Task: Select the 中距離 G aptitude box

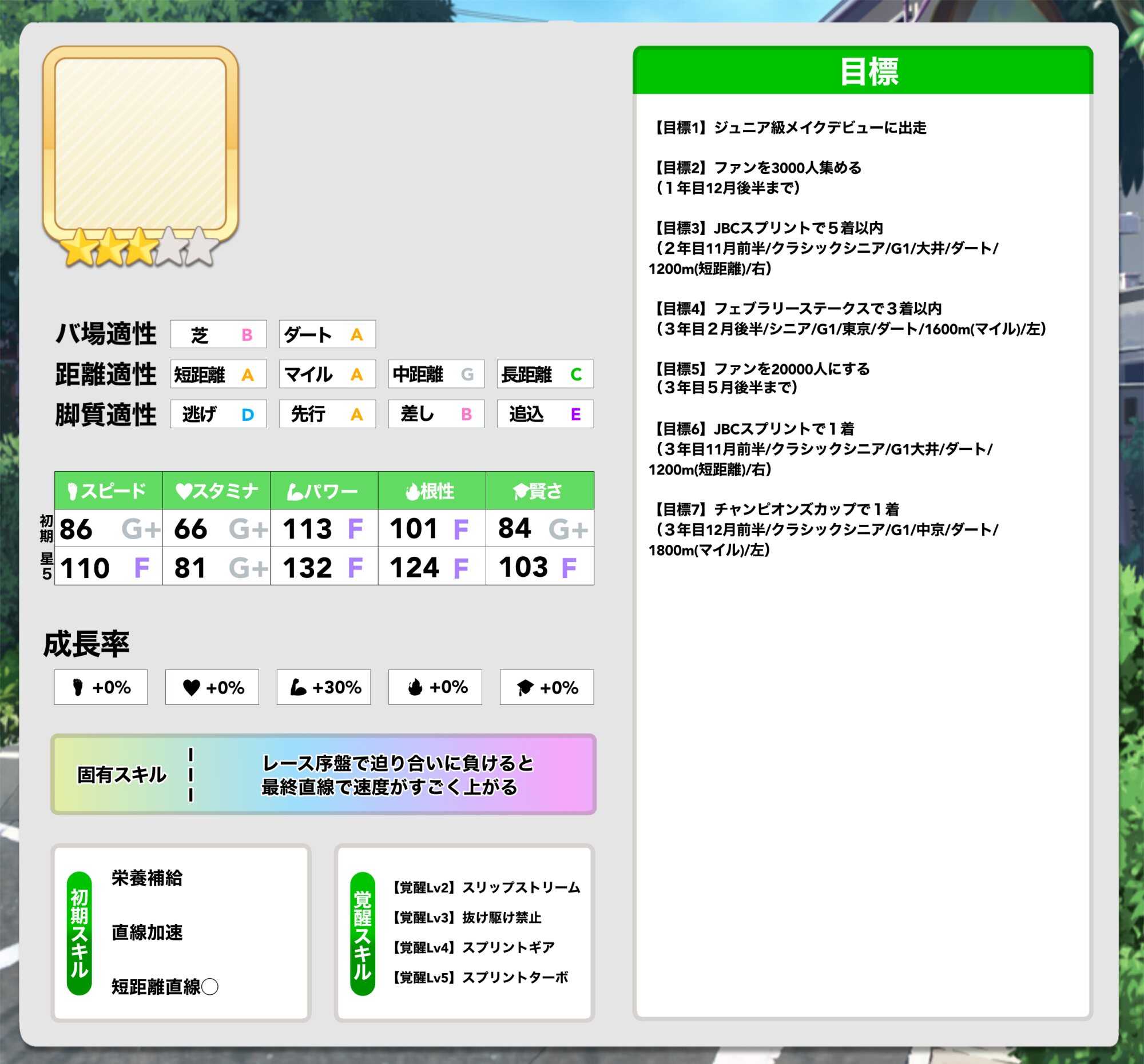Action: coord(436,374)
